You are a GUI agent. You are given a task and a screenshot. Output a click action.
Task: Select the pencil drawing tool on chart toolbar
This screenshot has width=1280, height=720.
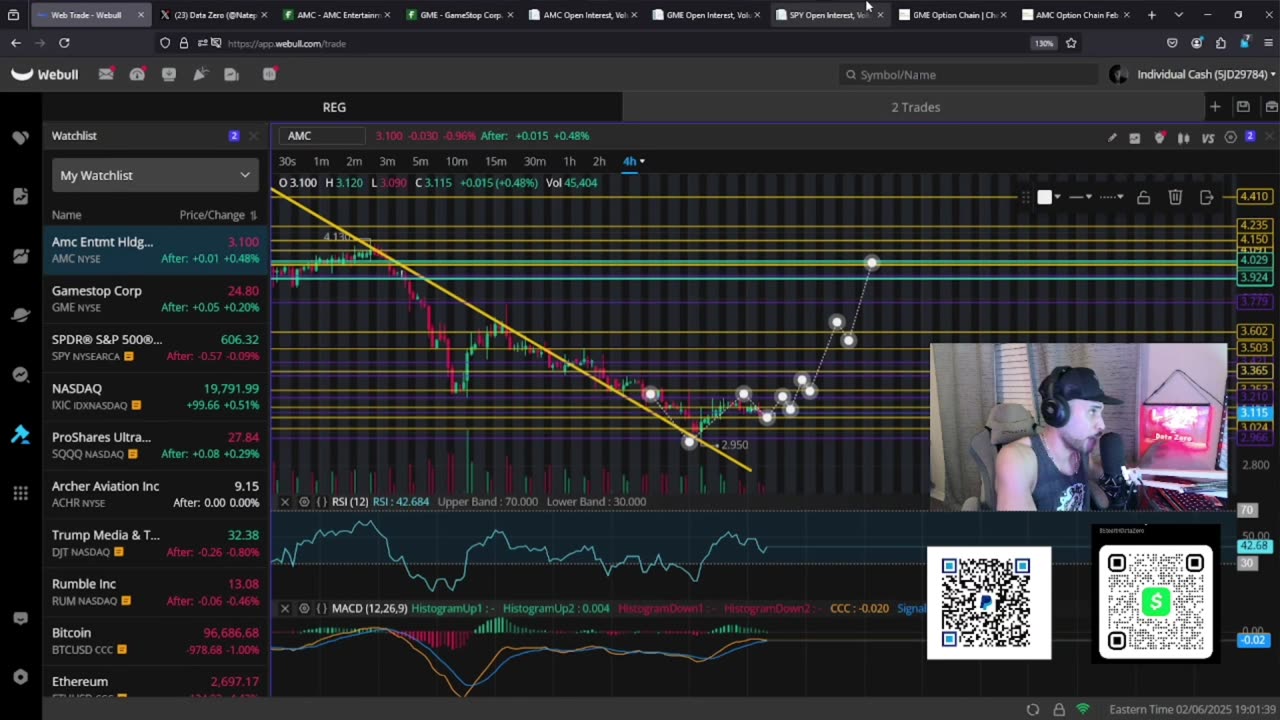pos(1112,138)
